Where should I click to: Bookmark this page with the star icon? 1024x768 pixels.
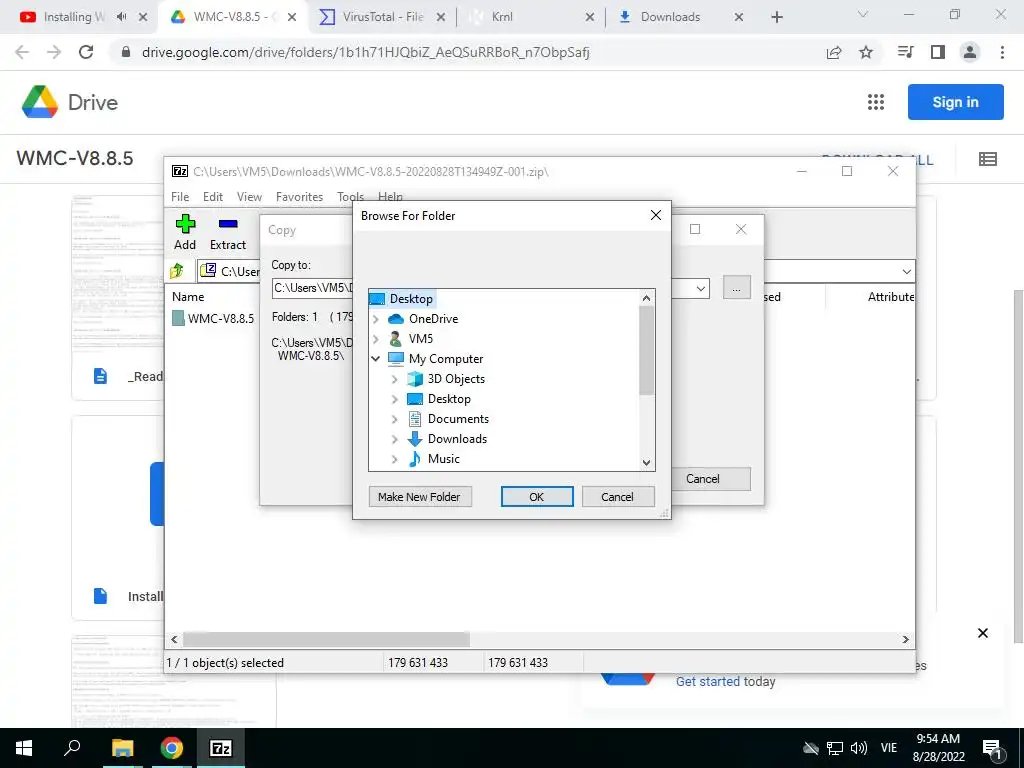[866, 52]
